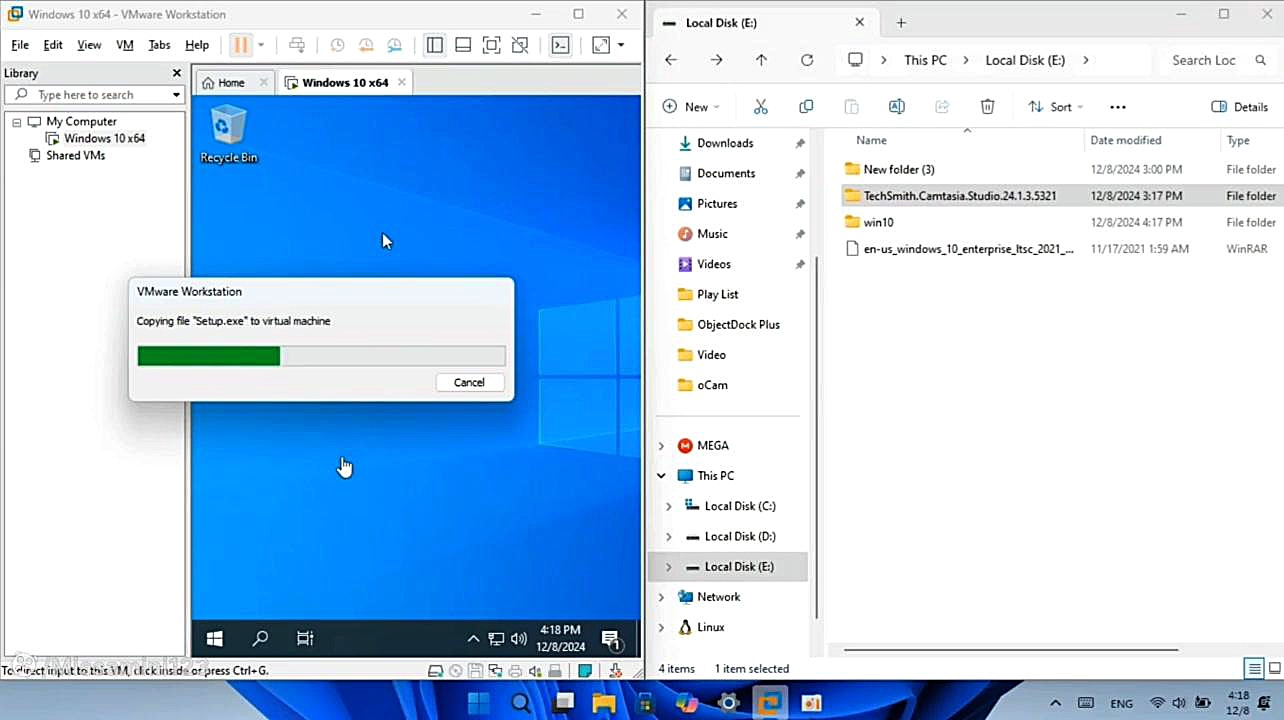Viewport: 1284px width, 720px height.
Task: Cancel the Setup.exe file copy dialog
Action: coord(469,382)
